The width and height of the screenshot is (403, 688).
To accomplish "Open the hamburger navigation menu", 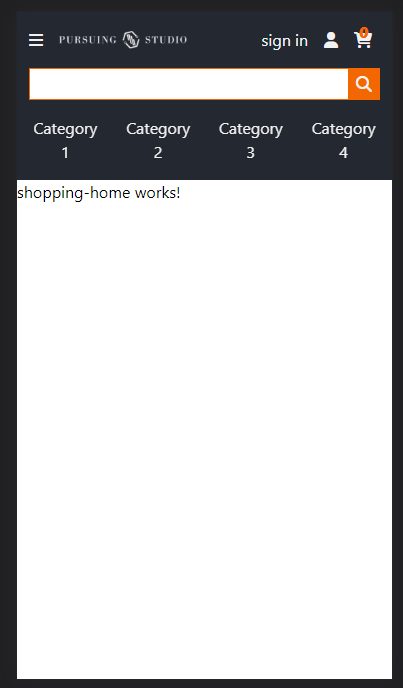I will (x=36, y=40).
